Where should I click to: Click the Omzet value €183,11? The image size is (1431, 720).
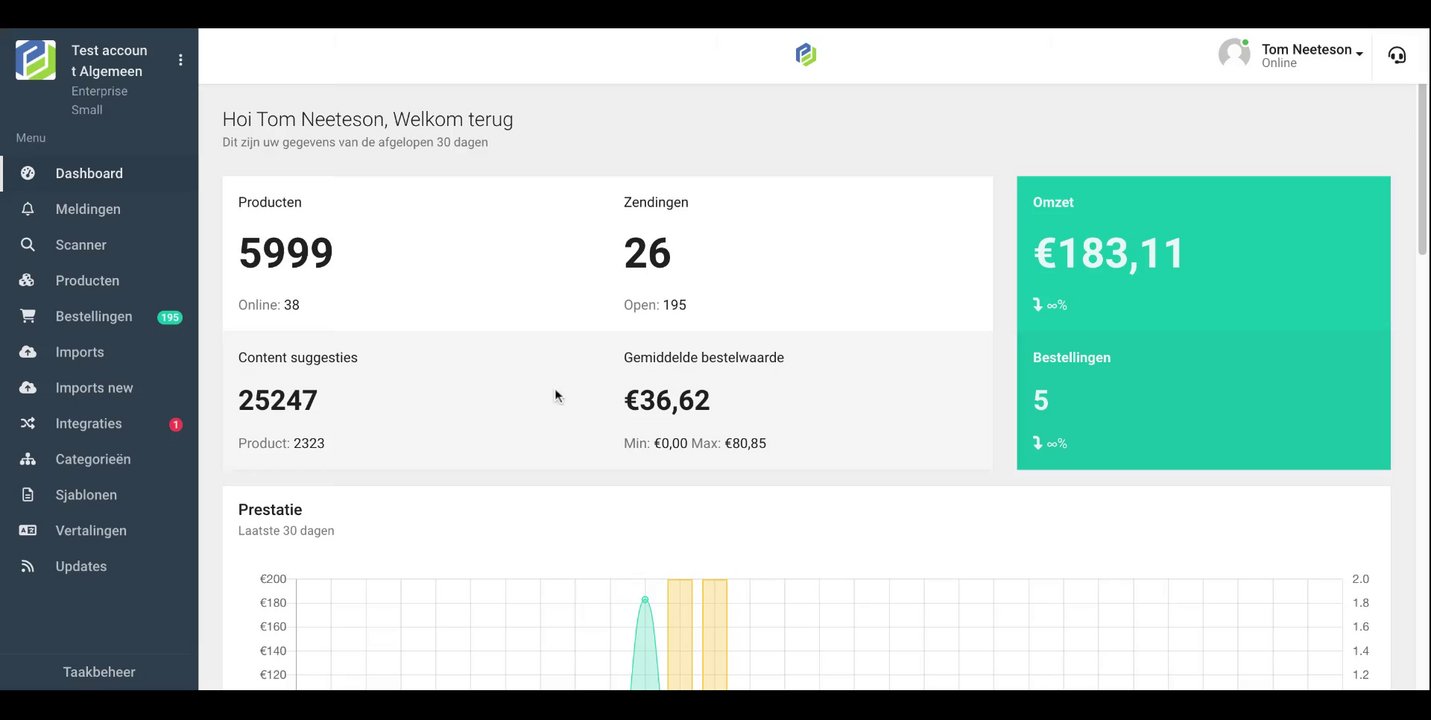coord(1109,254)
